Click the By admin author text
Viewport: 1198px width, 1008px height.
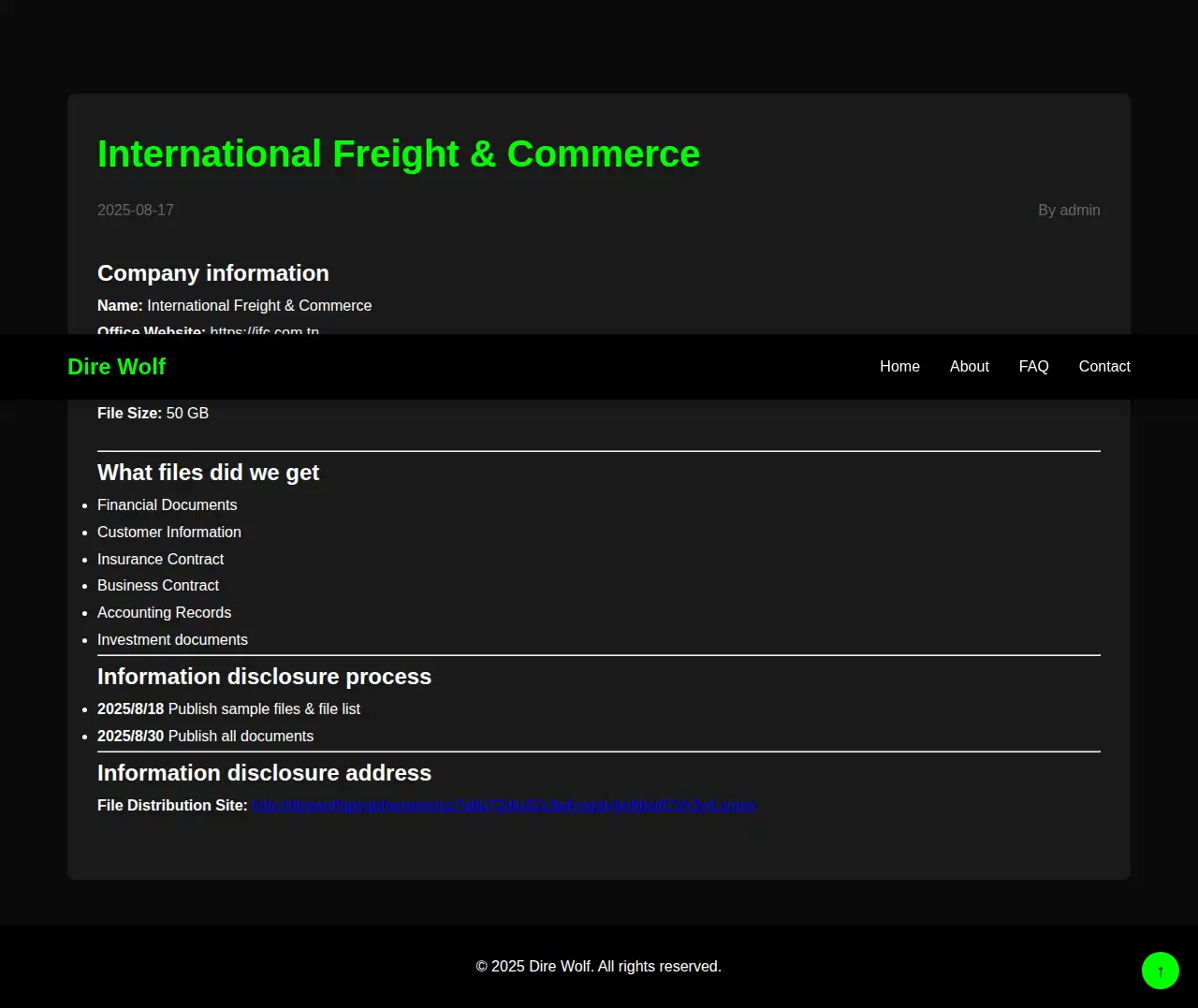pyautogui.click(x=1068, y=211)
